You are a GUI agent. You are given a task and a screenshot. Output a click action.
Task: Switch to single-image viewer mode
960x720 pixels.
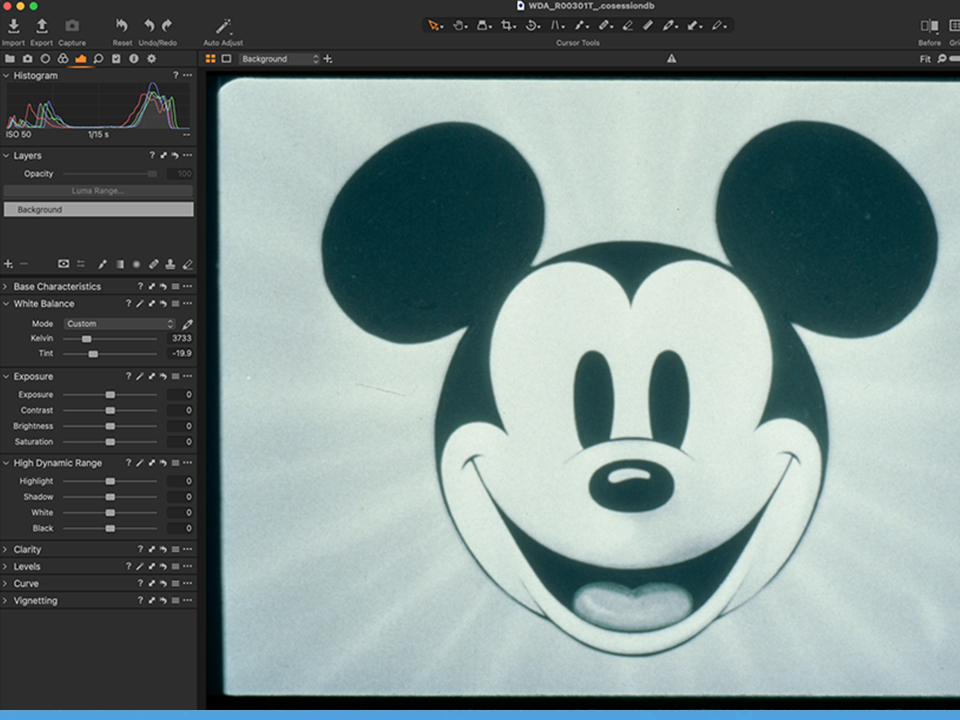tap(227, 59)
